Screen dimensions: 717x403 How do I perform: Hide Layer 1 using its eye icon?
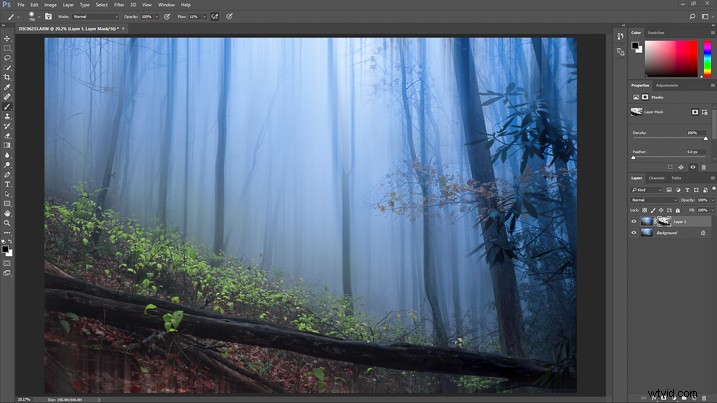pos(634,222)
